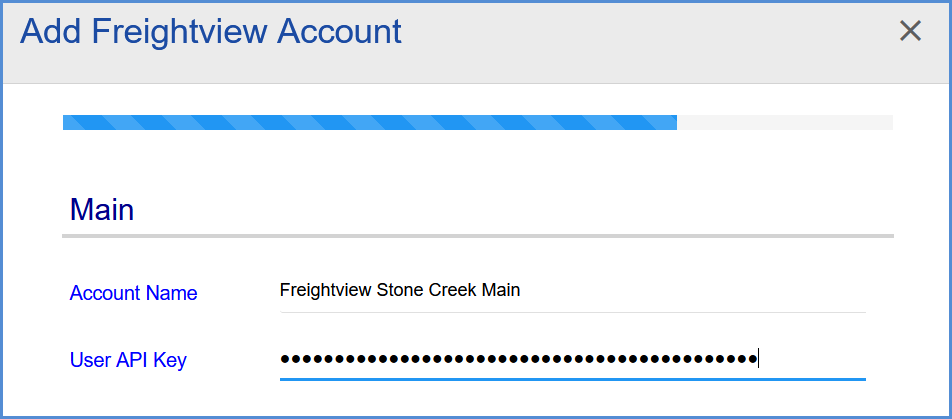This screenshot has width=952, height=419.
Task: Click the word Freightview in name field
Action: 325,291
